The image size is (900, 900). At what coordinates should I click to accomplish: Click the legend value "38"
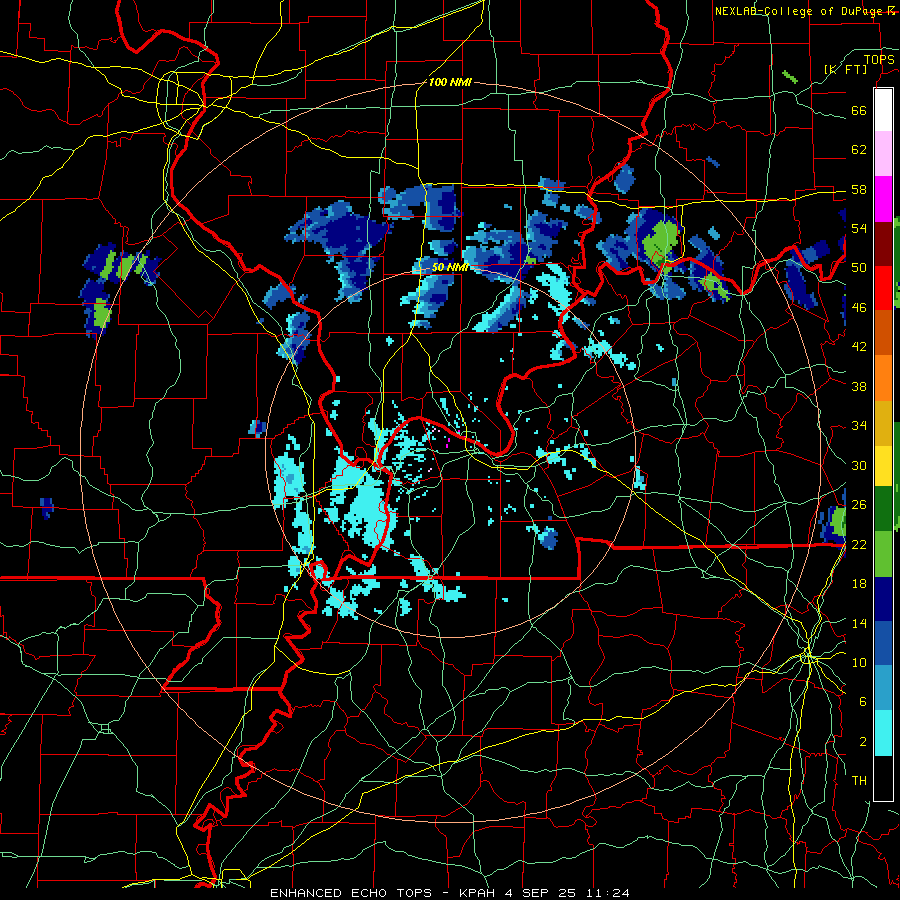point(859,386)
